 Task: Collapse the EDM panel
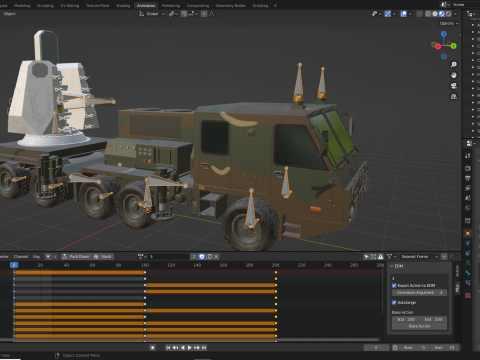pyautogui.click(x=392, y=266)
